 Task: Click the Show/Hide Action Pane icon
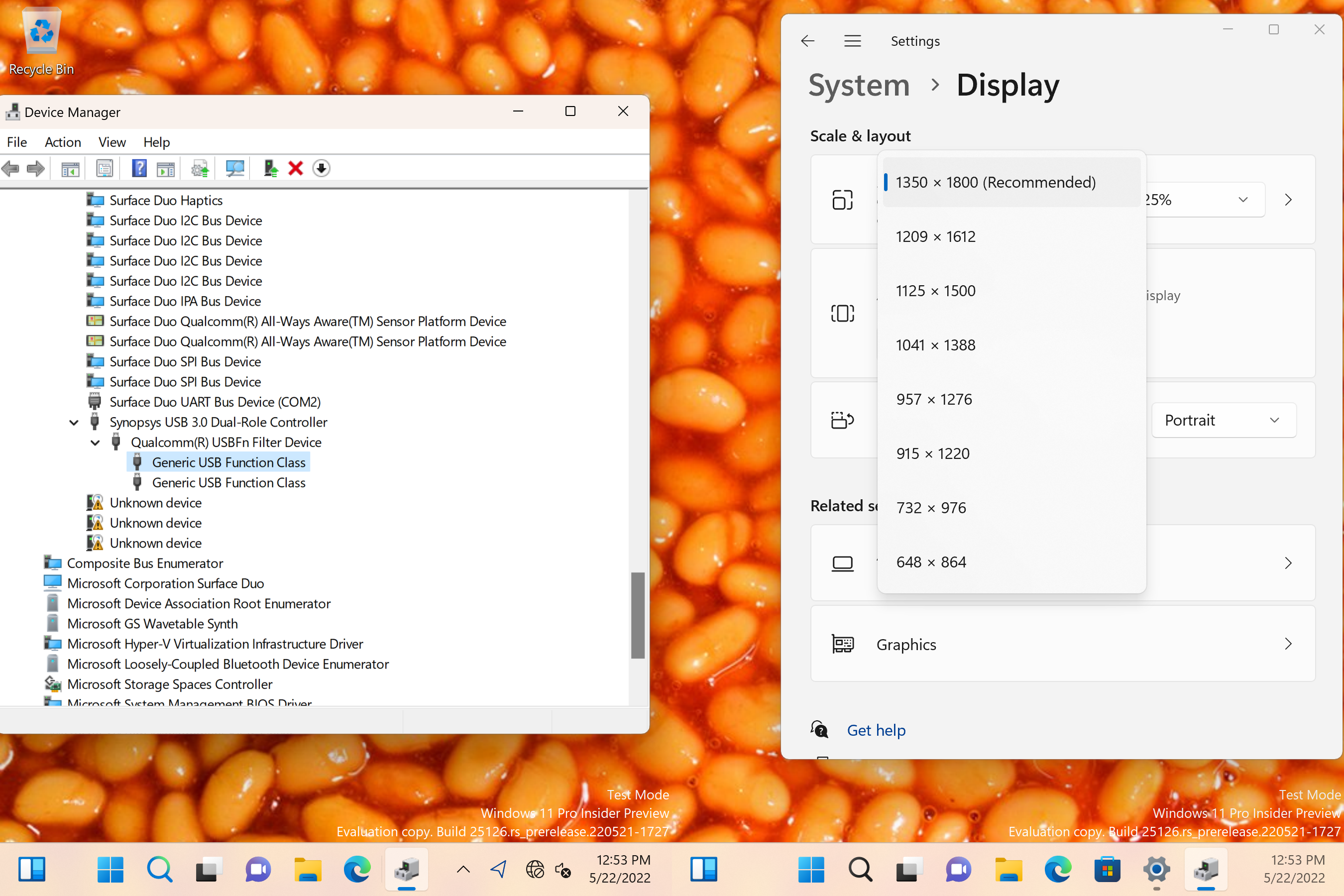(166, 168)
